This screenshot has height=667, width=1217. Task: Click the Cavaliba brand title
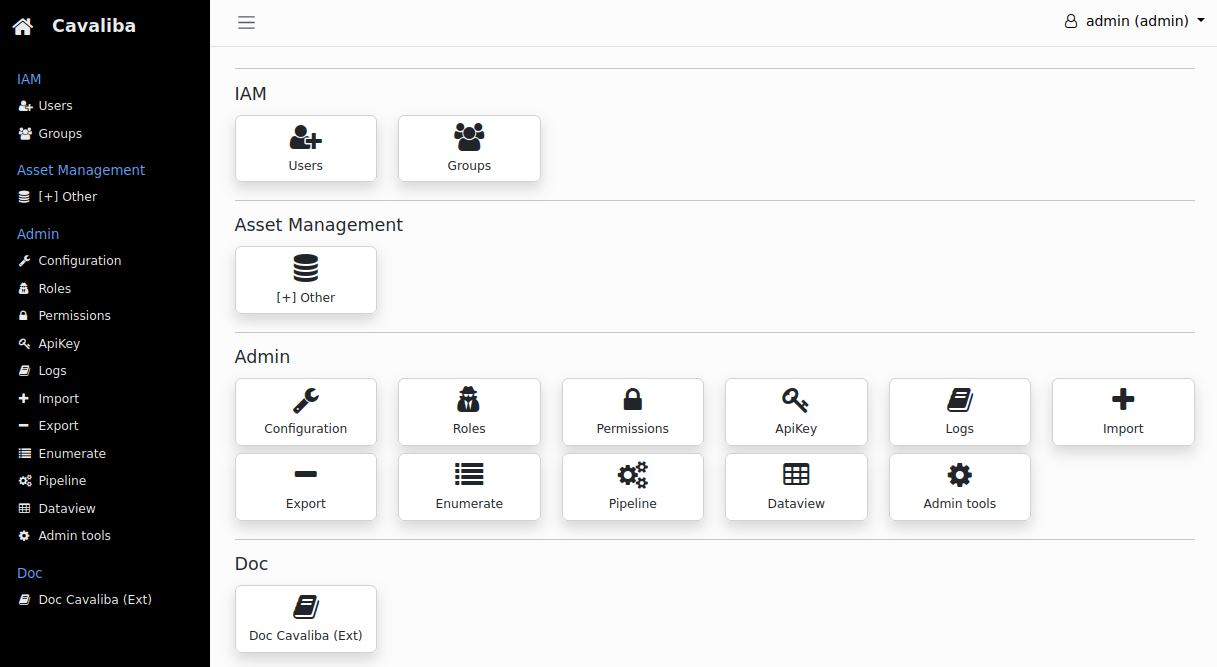(93, 26)
